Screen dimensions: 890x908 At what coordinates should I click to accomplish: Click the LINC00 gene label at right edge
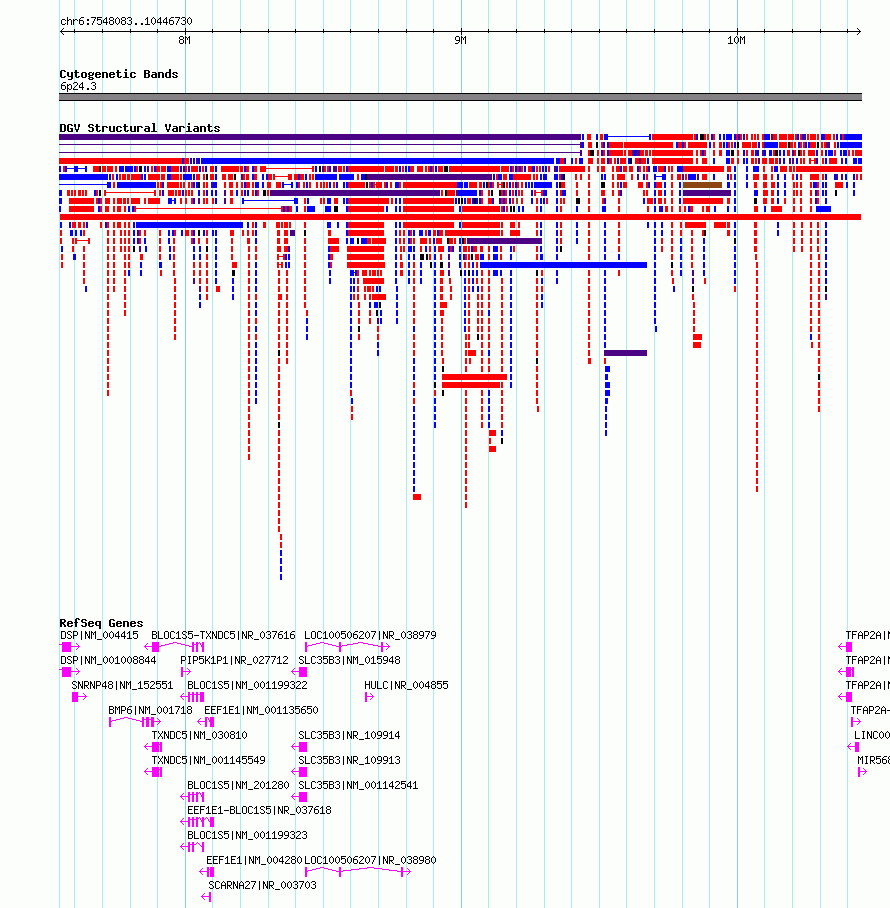coord(871,735)
